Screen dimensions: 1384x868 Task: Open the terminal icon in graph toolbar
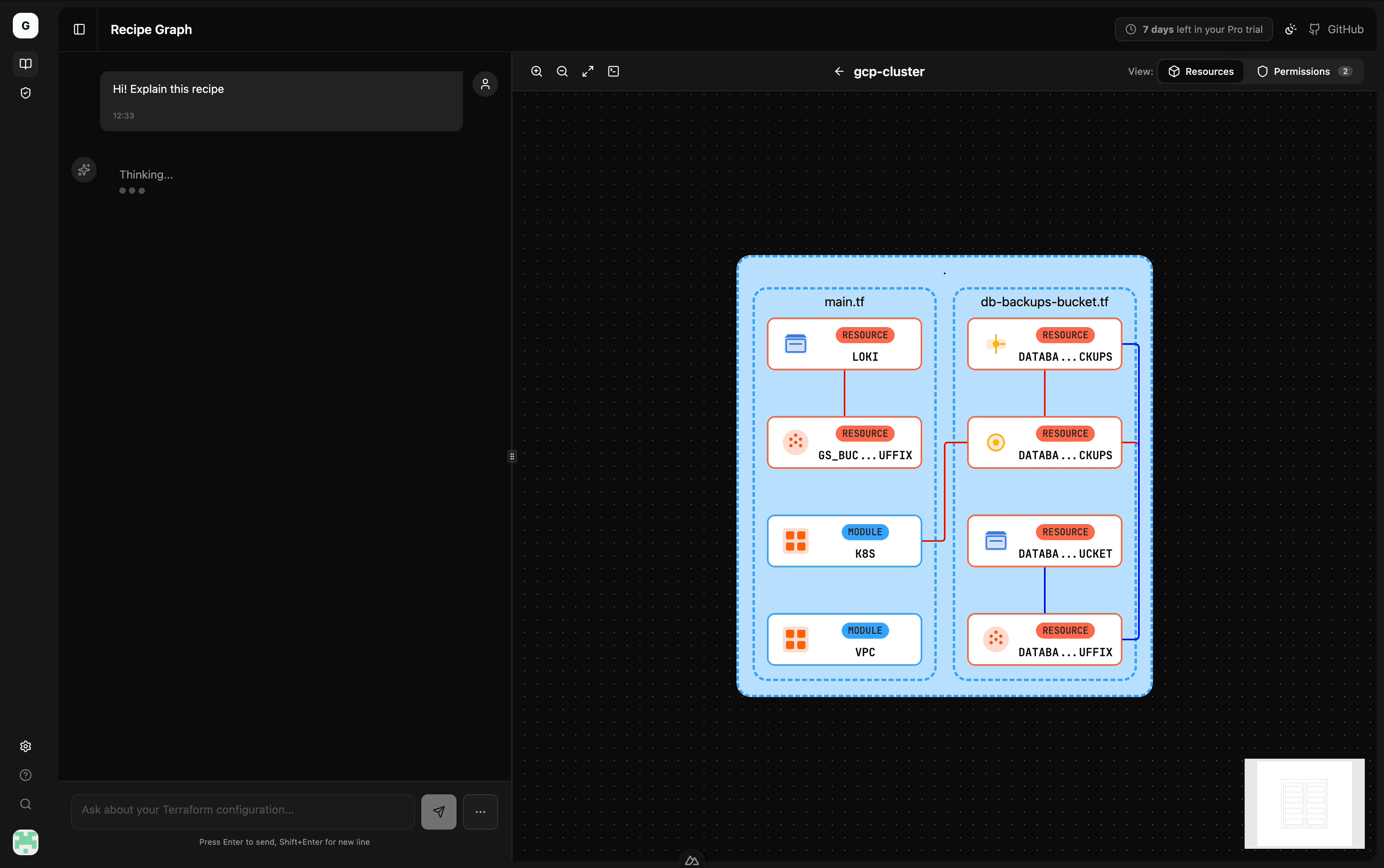613,71
